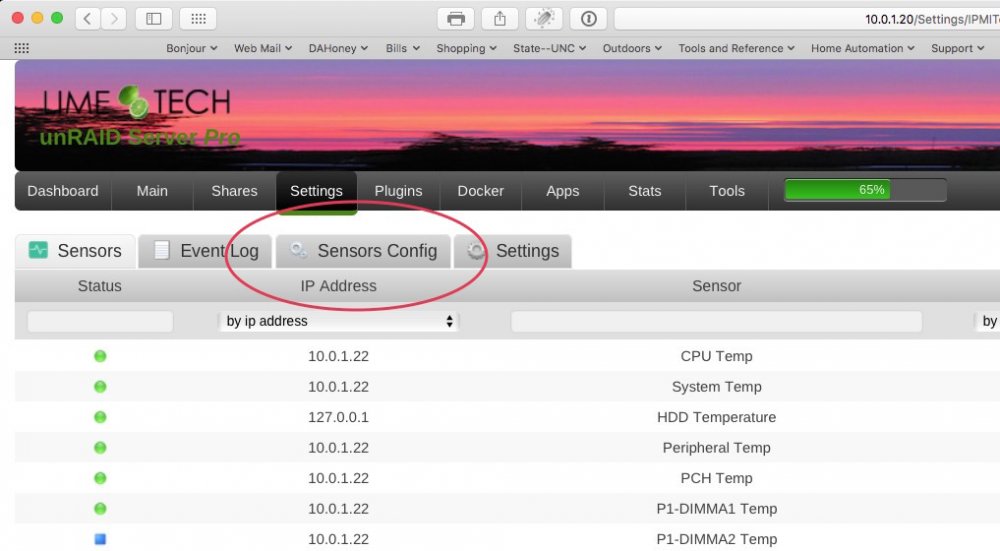Open the Stats menu tab
The width and height of the screenshot is (1000, 551).
(x=645, y=191)
